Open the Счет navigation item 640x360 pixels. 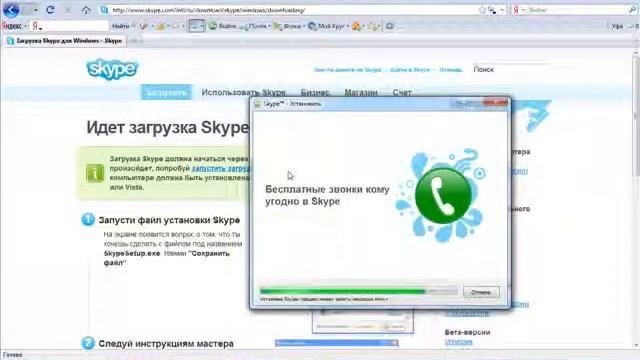tap(402, 93)
